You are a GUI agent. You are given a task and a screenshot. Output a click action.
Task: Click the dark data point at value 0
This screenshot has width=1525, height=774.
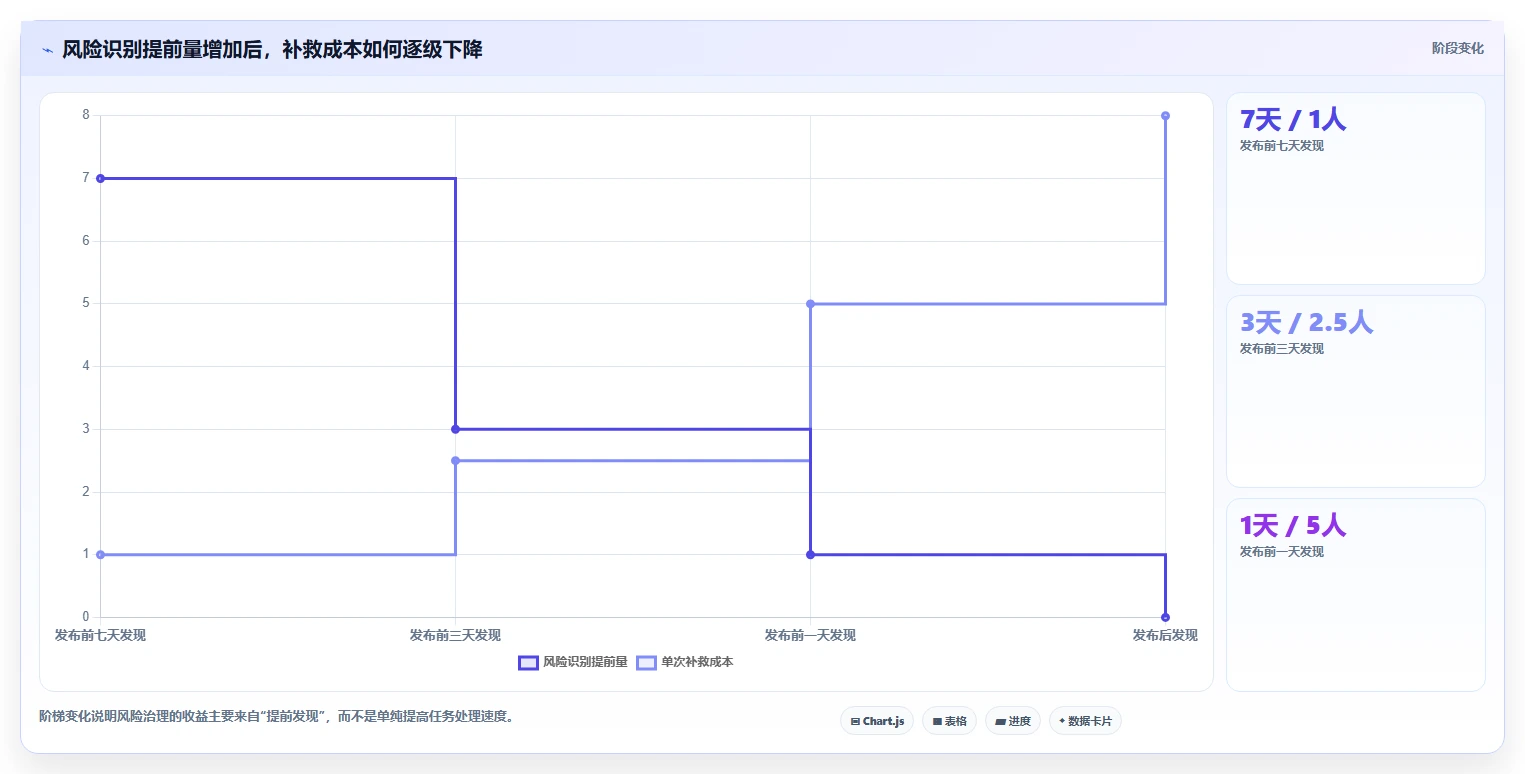[x=1165, y=617]
